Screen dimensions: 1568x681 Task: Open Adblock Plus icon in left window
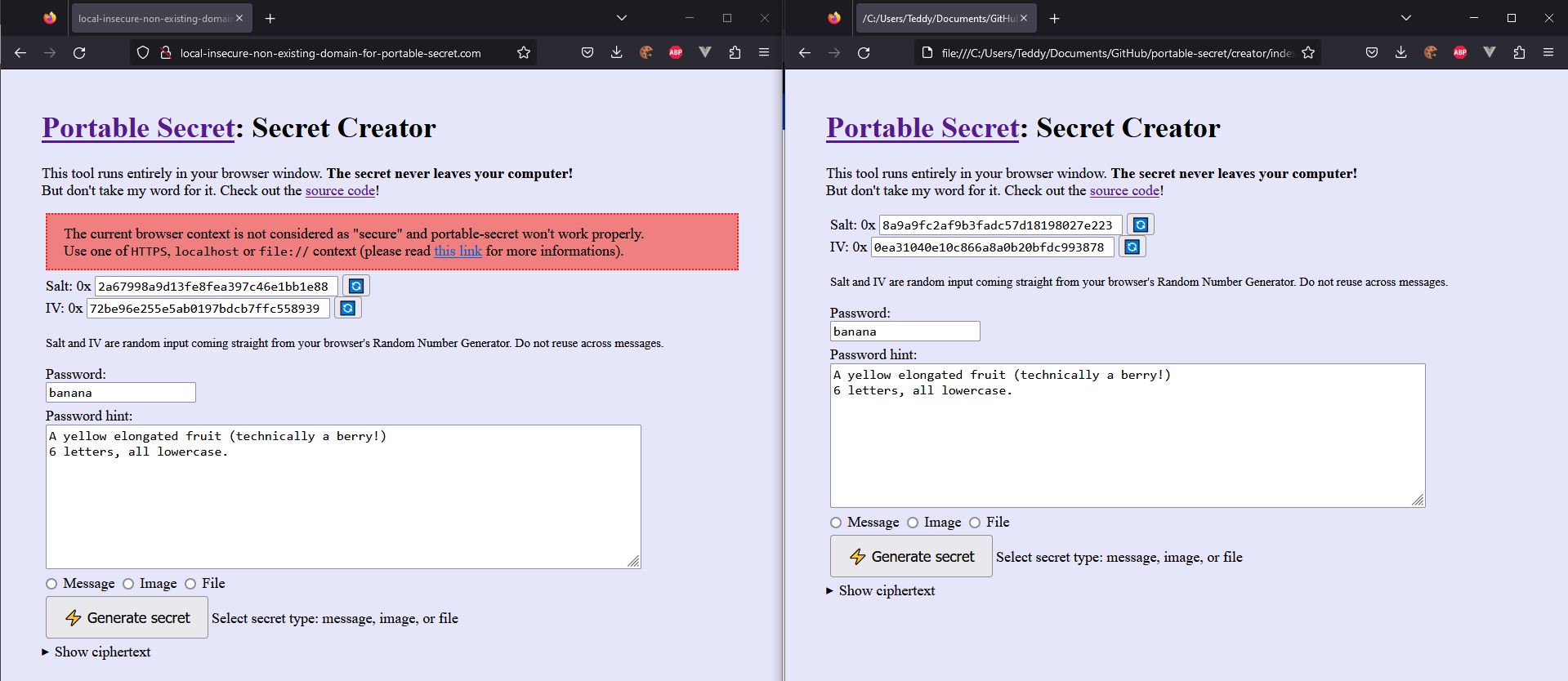coord(676,53)
